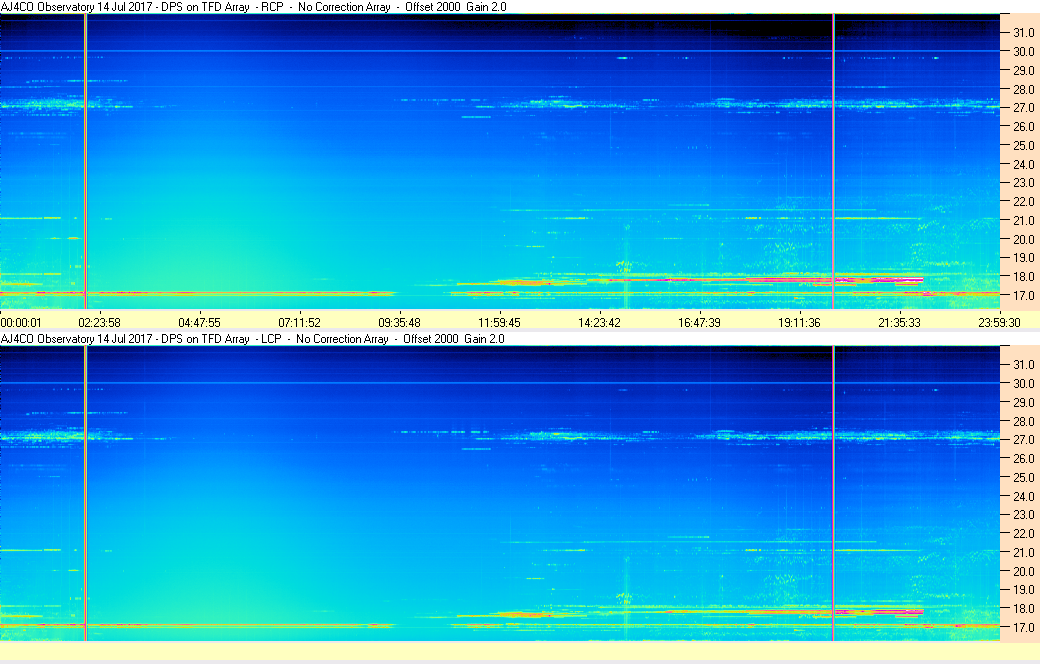Click the 25.0 frequency label on RCP panel

point(1023,146)
